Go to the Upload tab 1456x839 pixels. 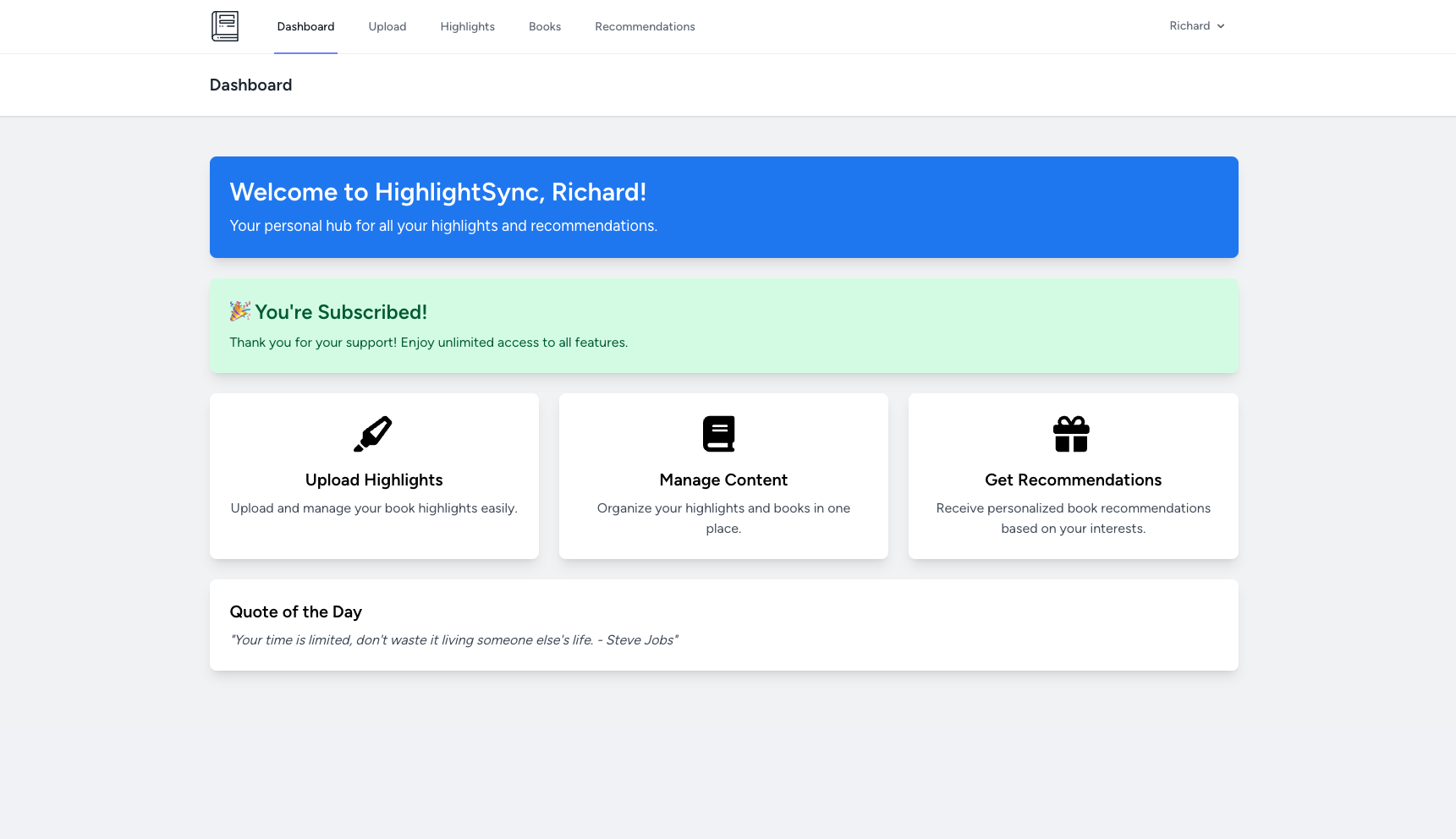387,26
